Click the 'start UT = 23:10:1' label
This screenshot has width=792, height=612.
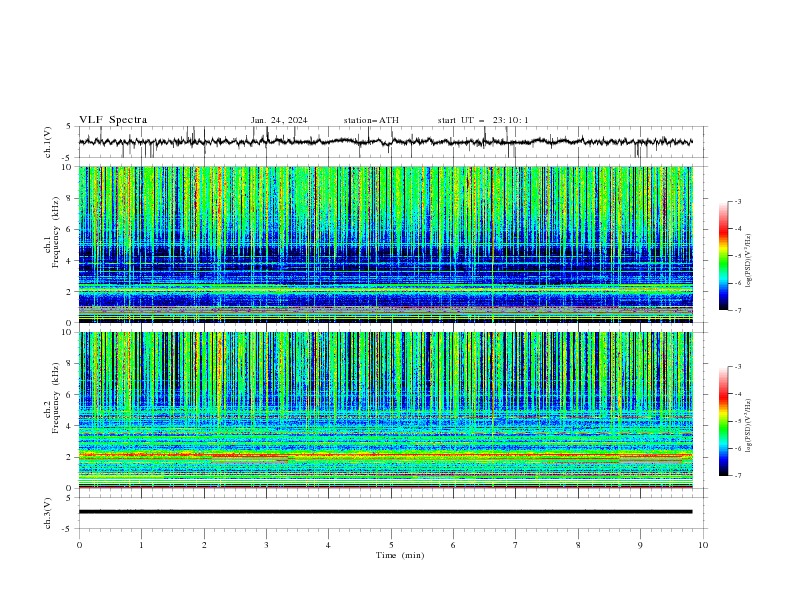coord(483,120)
